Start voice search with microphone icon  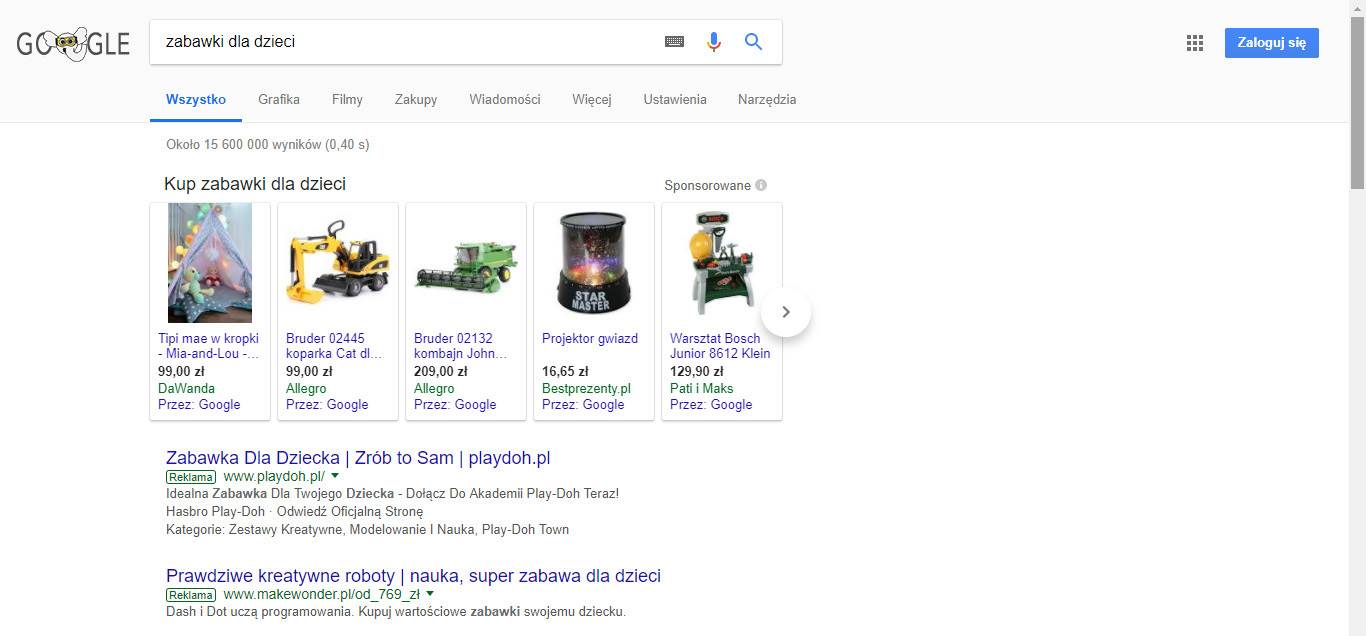[713, 42]
